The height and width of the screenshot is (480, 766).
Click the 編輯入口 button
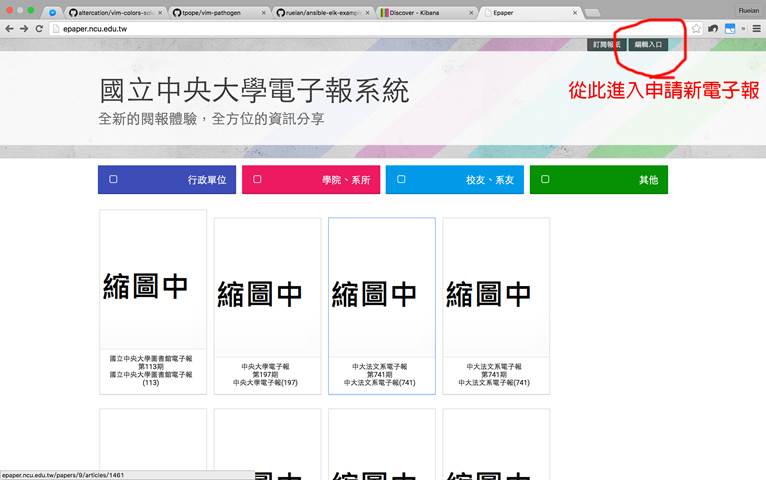[x=648, y=45]
